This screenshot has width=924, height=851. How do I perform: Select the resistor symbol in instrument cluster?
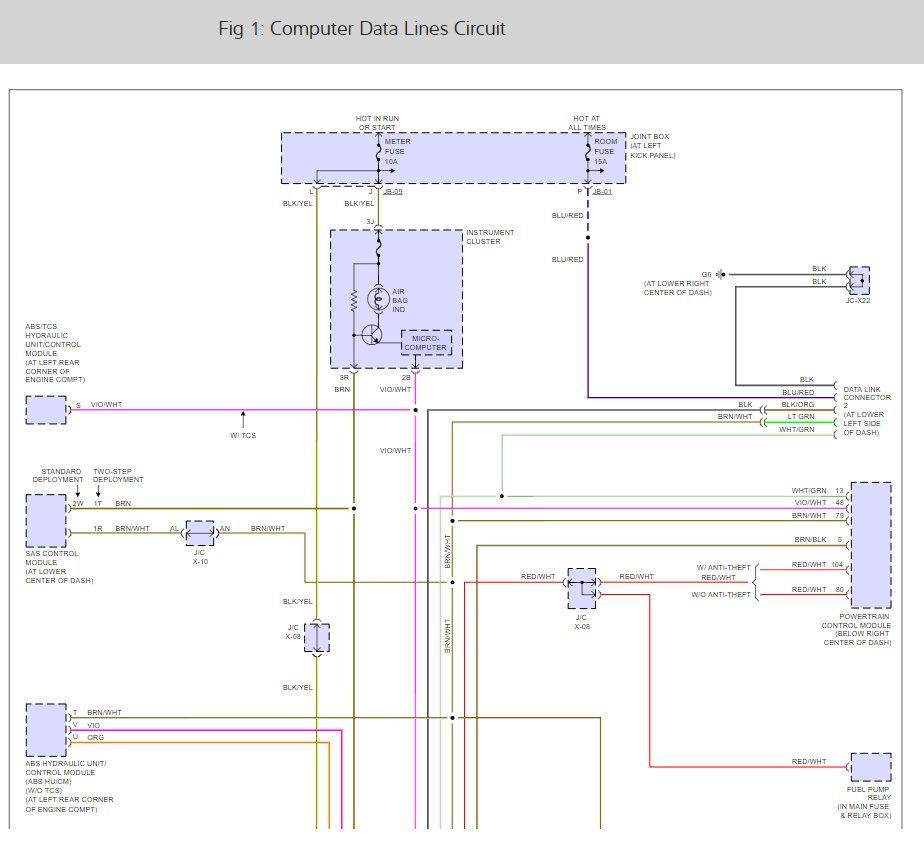pos(354,300)
